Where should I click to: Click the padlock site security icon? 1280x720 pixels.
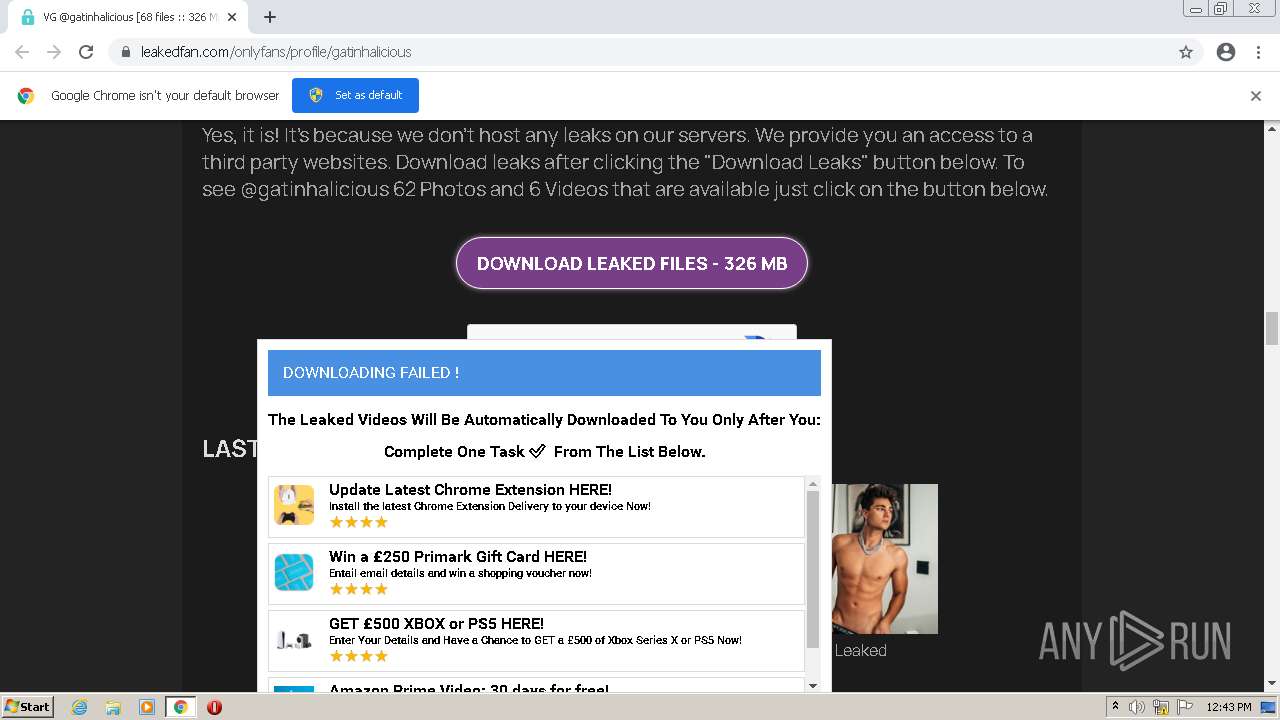click(126, 52)
